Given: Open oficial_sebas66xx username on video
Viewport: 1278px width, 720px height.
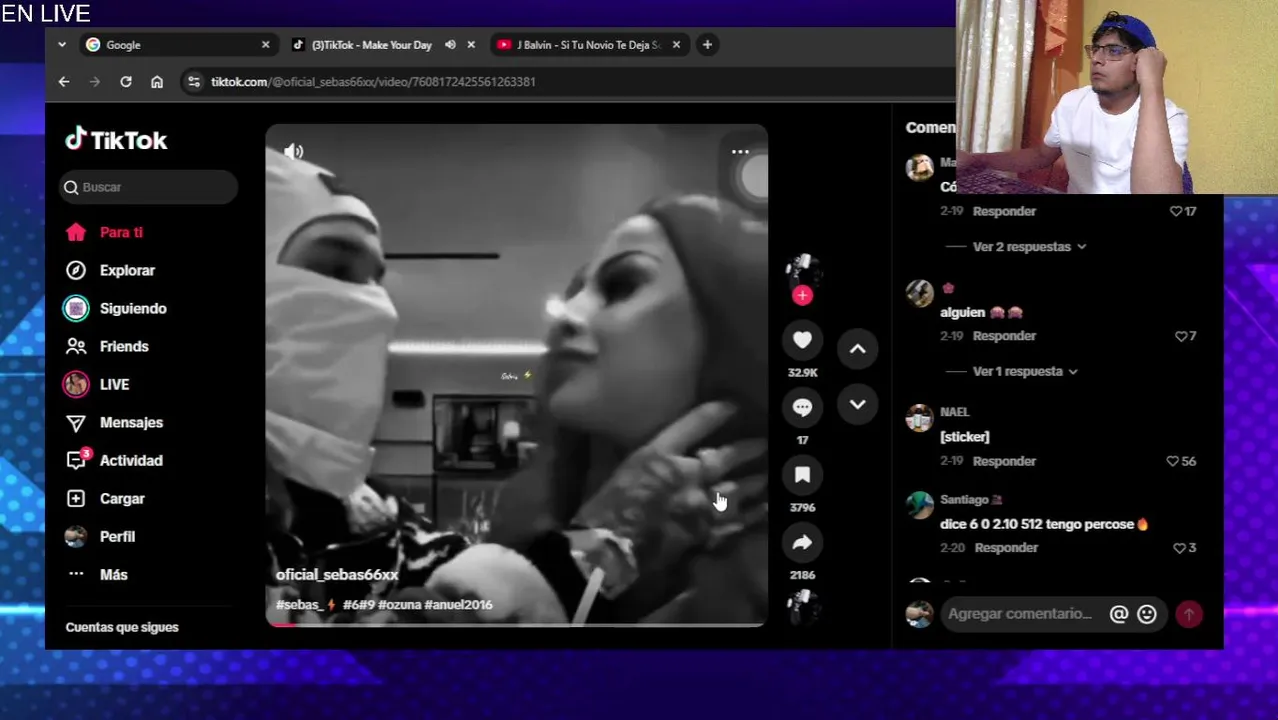Looking at the screenshot, I should [x=337, y=575].
